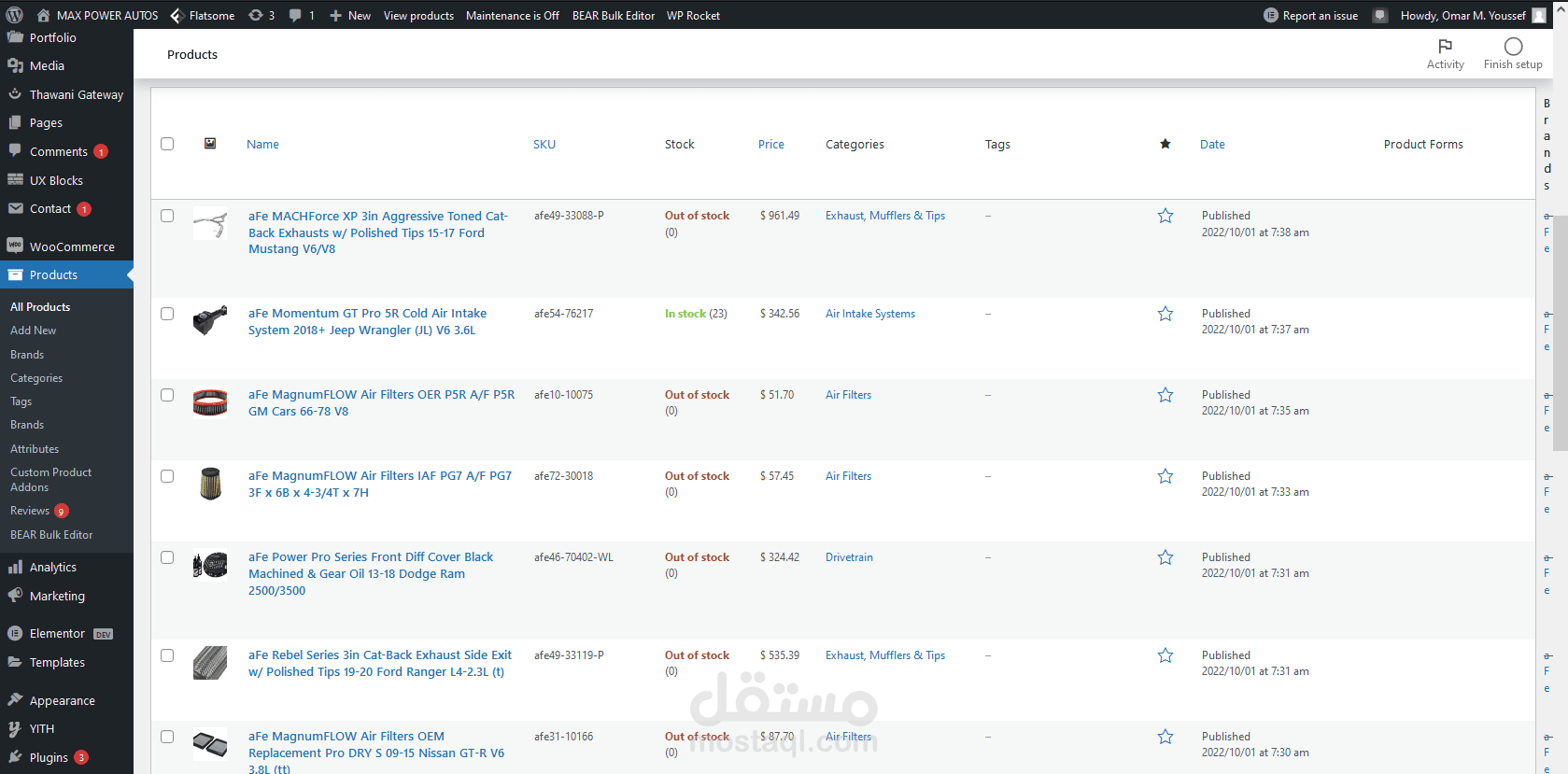This screenshot has height=774, width=1568.
Task: Open BEAR Bulk Editor submenu item
Action: coord(51,534)
